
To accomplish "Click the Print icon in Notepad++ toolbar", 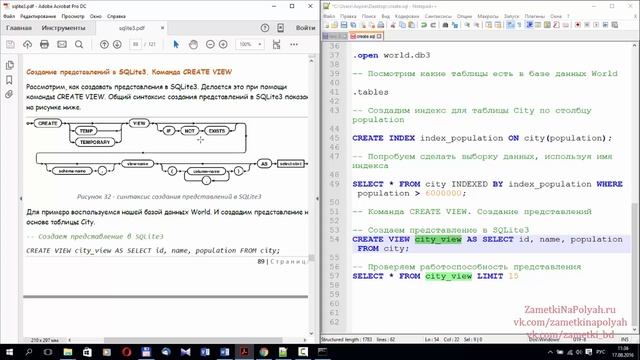I will (381, 25).
